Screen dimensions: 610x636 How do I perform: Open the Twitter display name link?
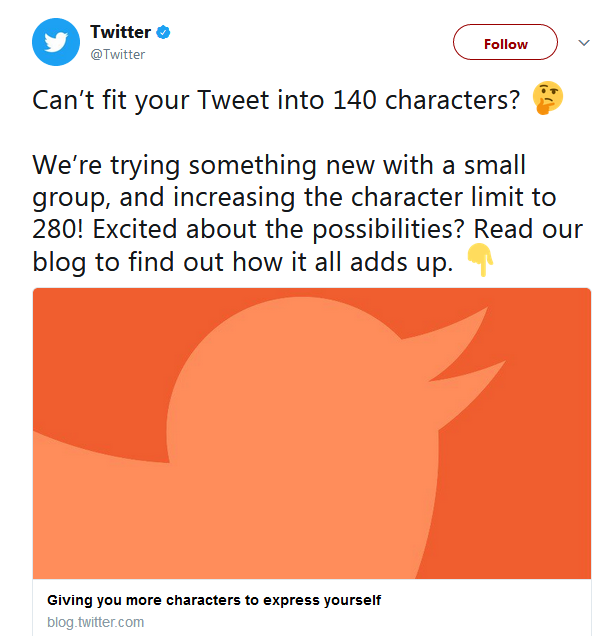[x=120, y=33]
